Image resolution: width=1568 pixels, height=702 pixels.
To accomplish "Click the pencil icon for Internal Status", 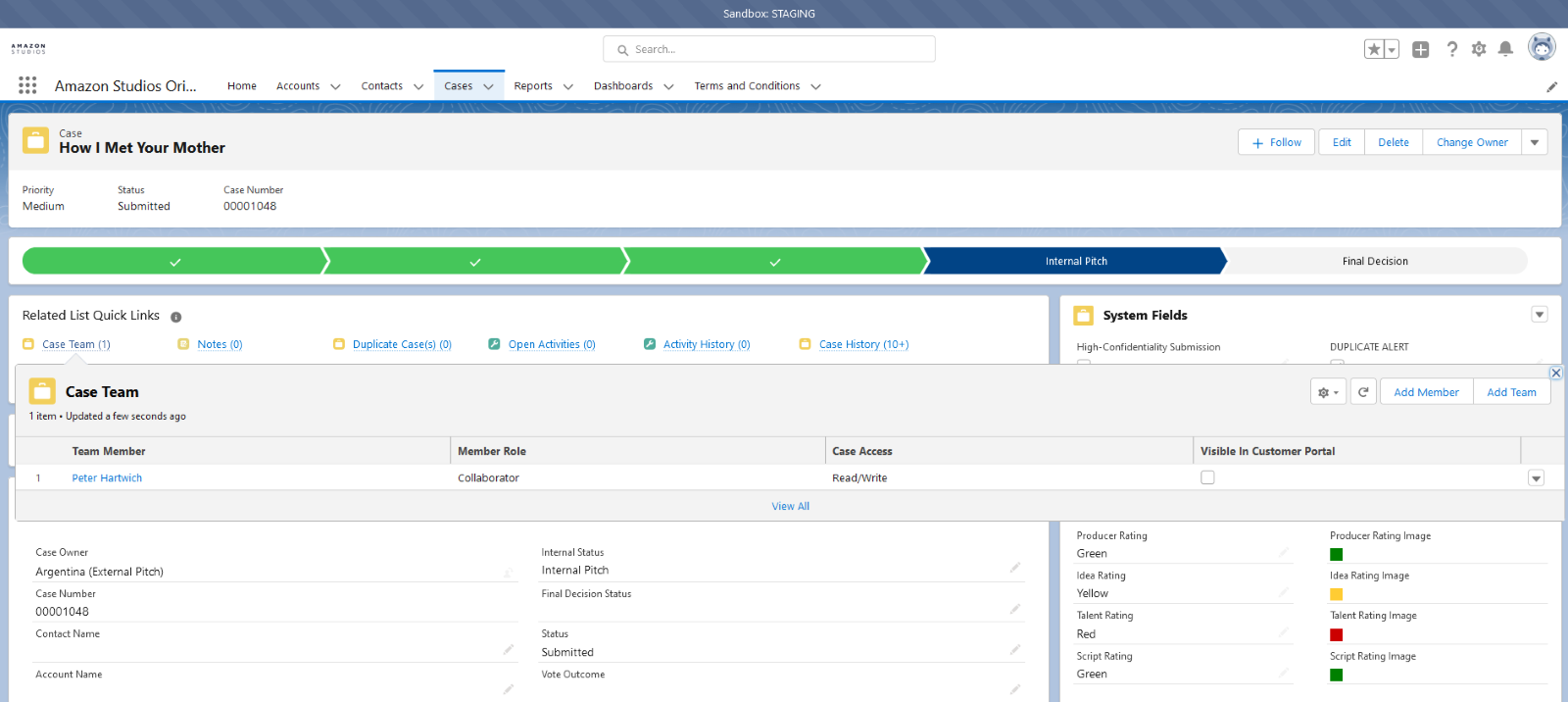I will [1015, 568].
